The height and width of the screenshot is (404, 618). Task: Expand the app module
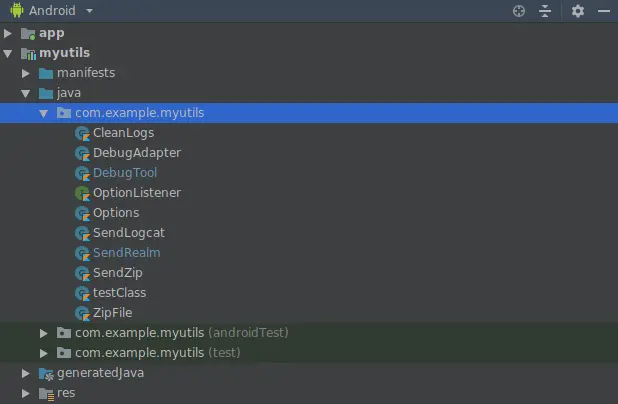click(x=9, y=33)
